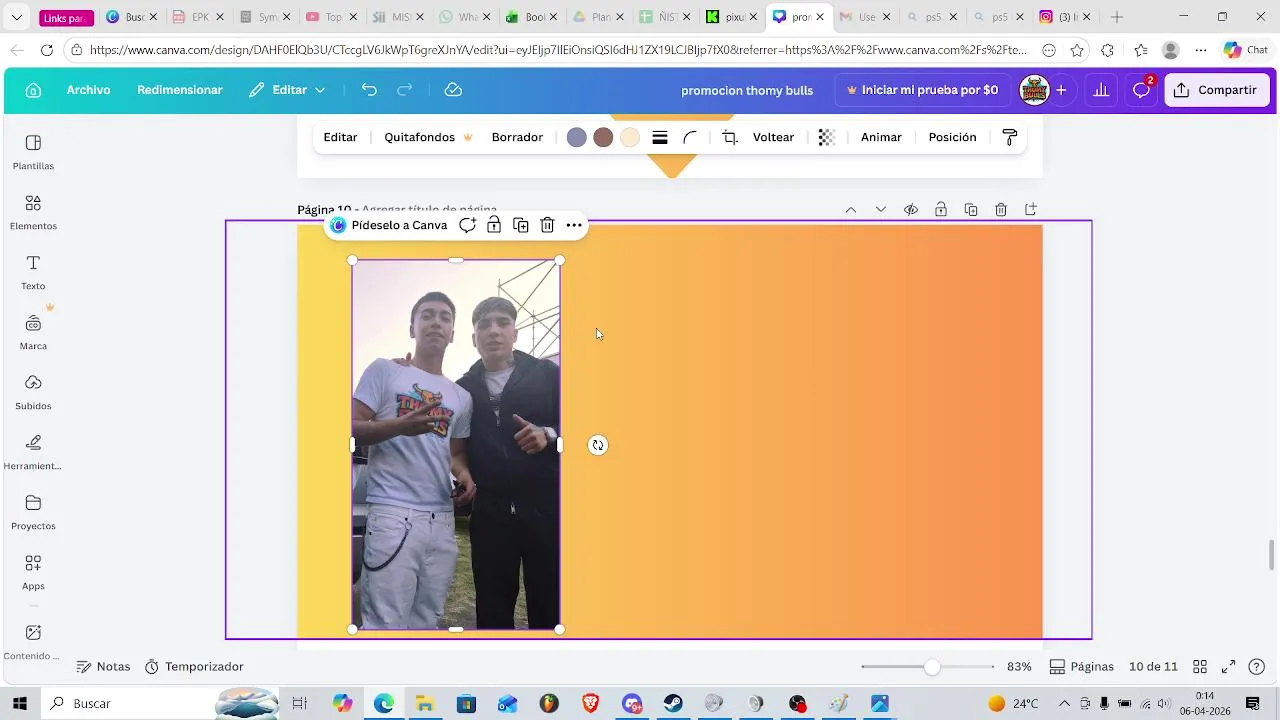Duplicate page 10 icon

click(970, 210)
